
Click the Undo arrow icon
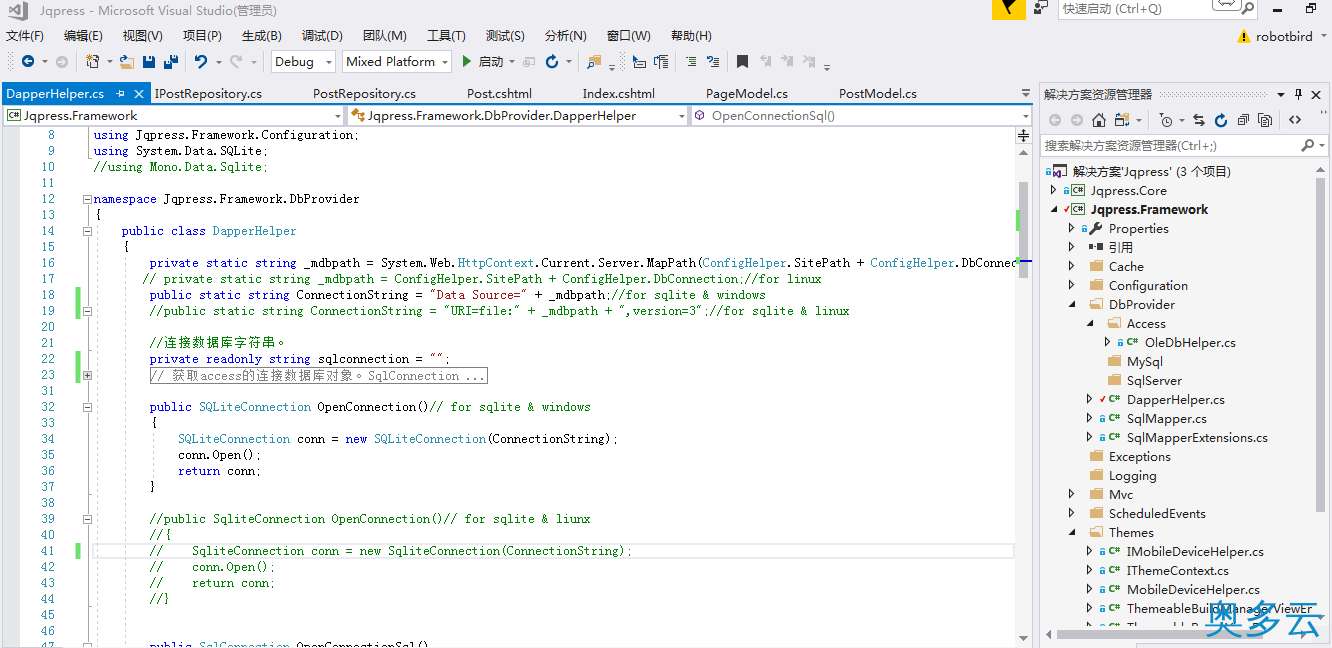(201, 62)
